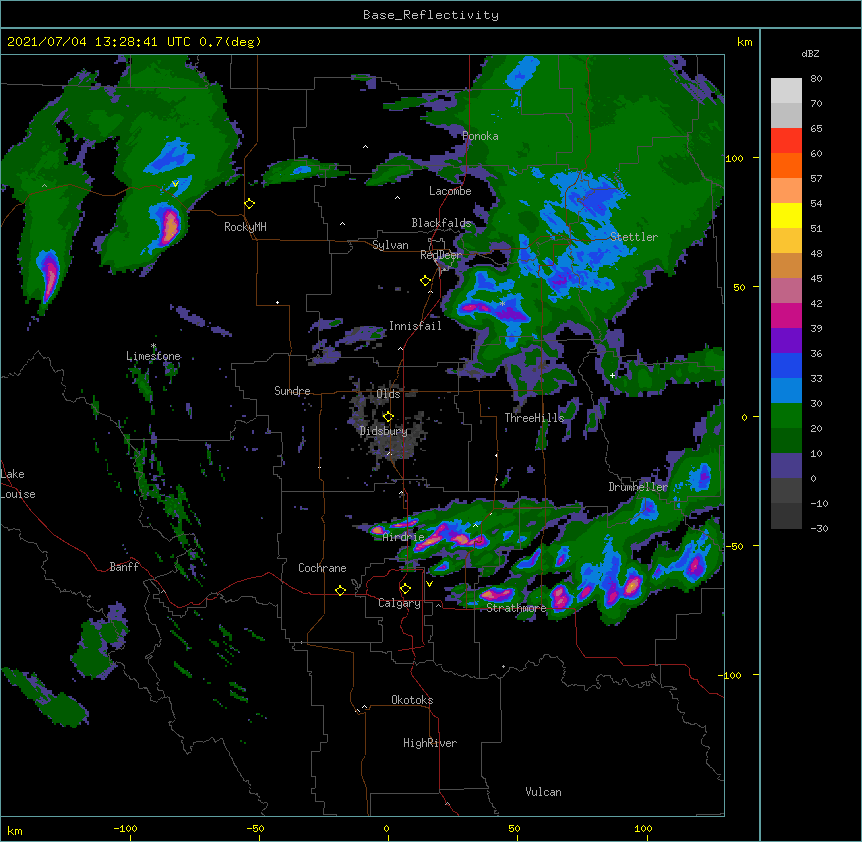Click the Banff label
The image size is (862, 842).
pos(124,567)
